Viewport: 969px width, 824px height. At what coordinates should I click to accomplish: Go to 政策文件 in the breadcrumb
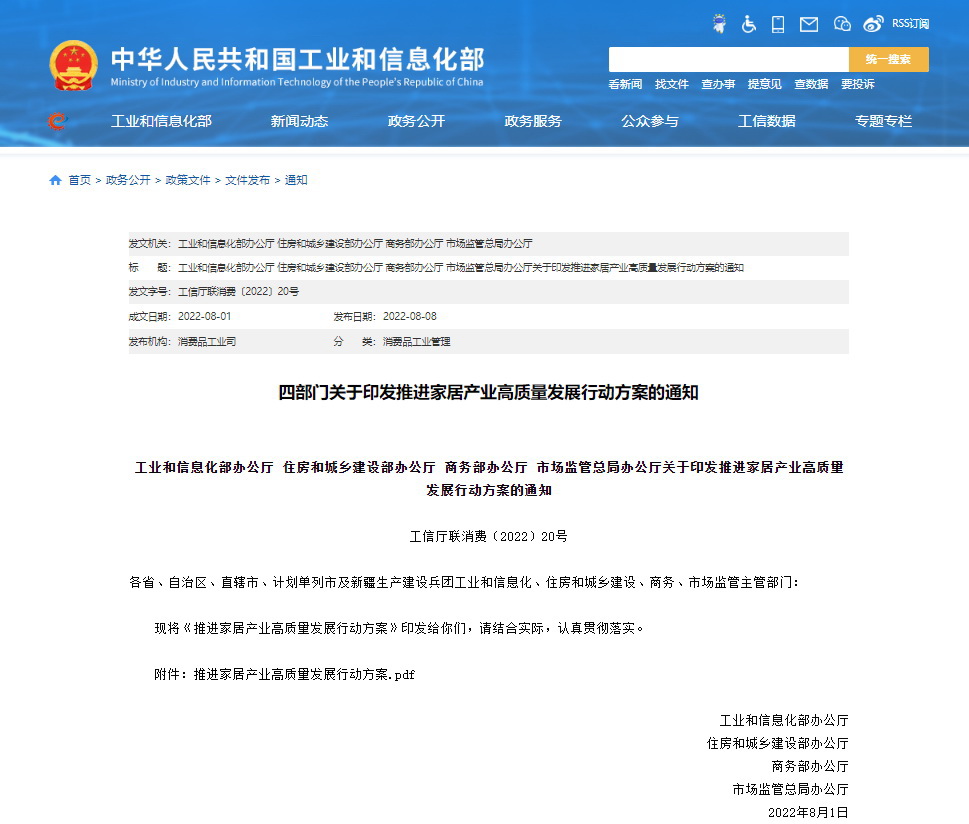pos(188,180)
